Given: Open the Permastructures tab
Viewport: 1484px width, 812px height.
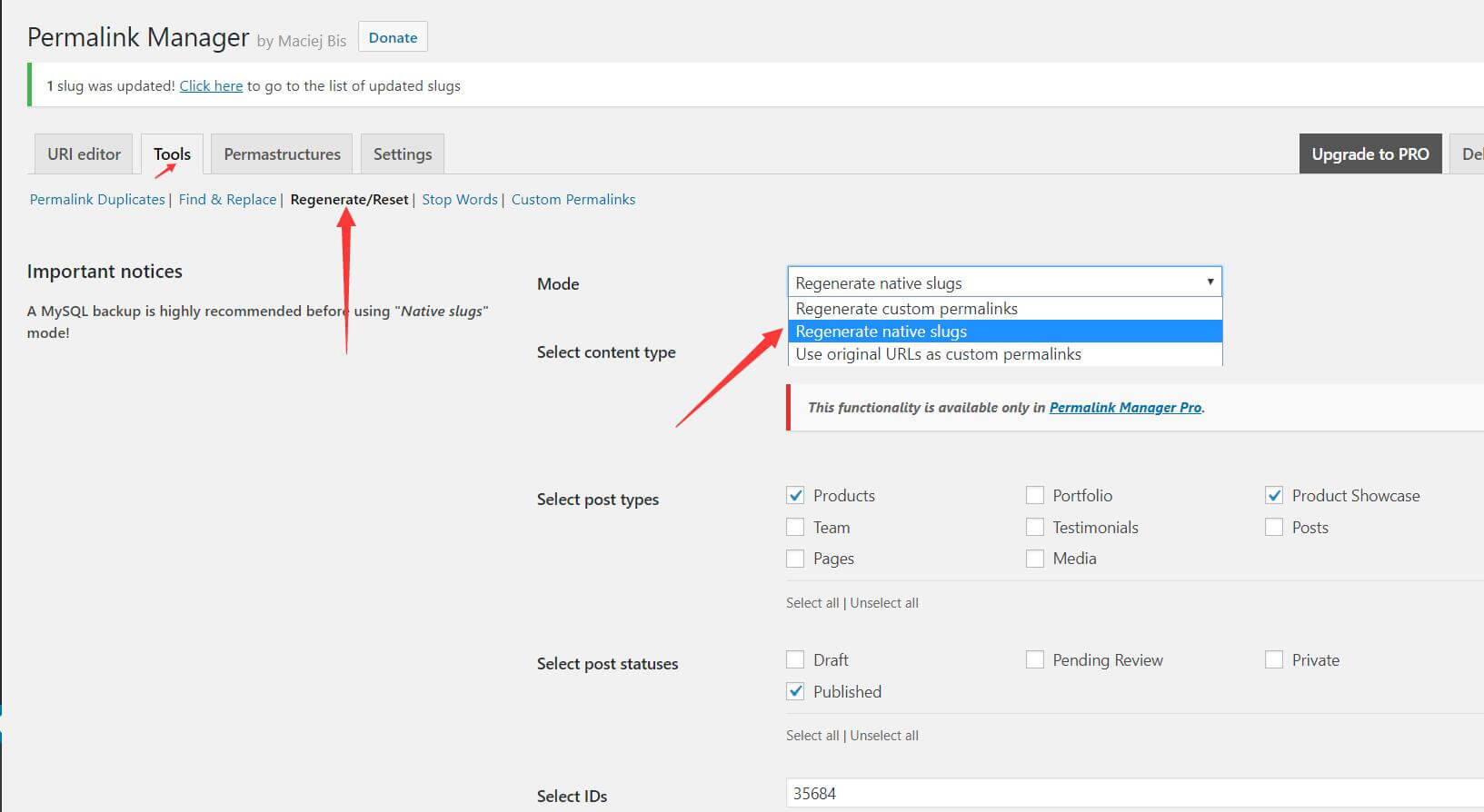Looking at the screenshot, I should (282, 154).
